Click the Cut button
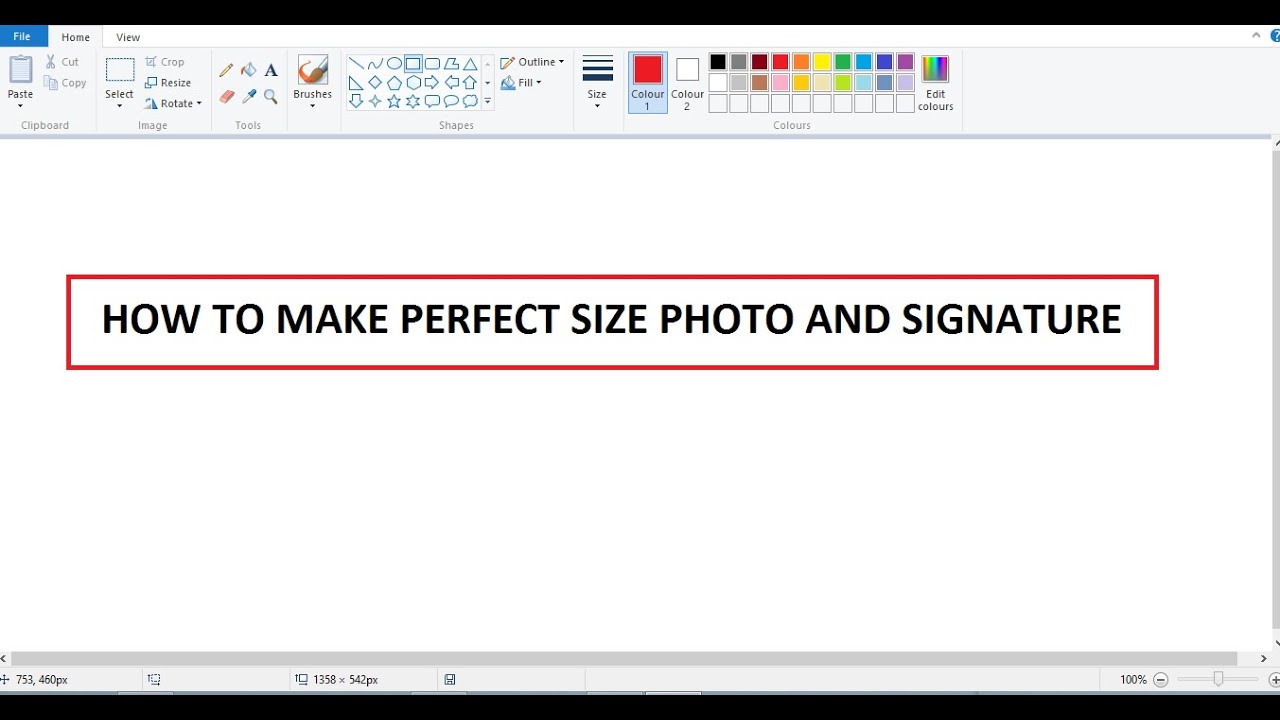The height and width of the screenshot is (720, 1280). coord(62,62)
